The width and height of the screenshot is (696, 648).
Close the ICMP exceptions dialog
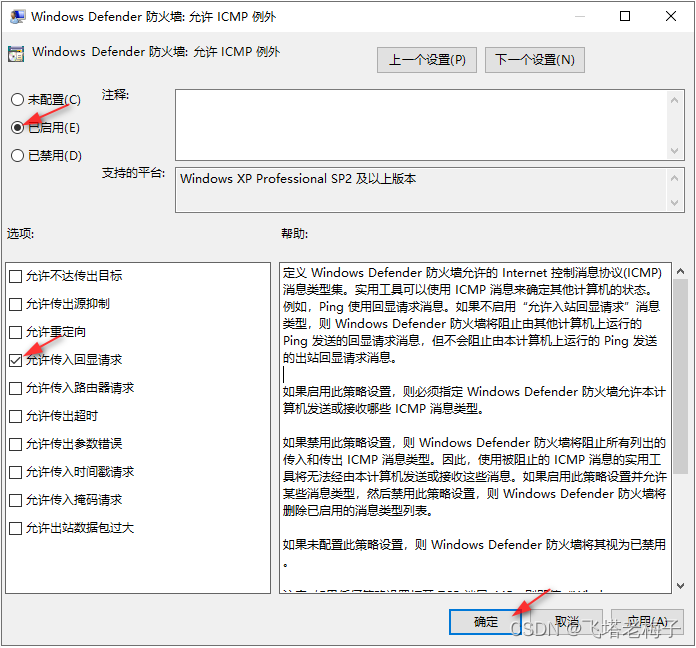pos(671,16)
